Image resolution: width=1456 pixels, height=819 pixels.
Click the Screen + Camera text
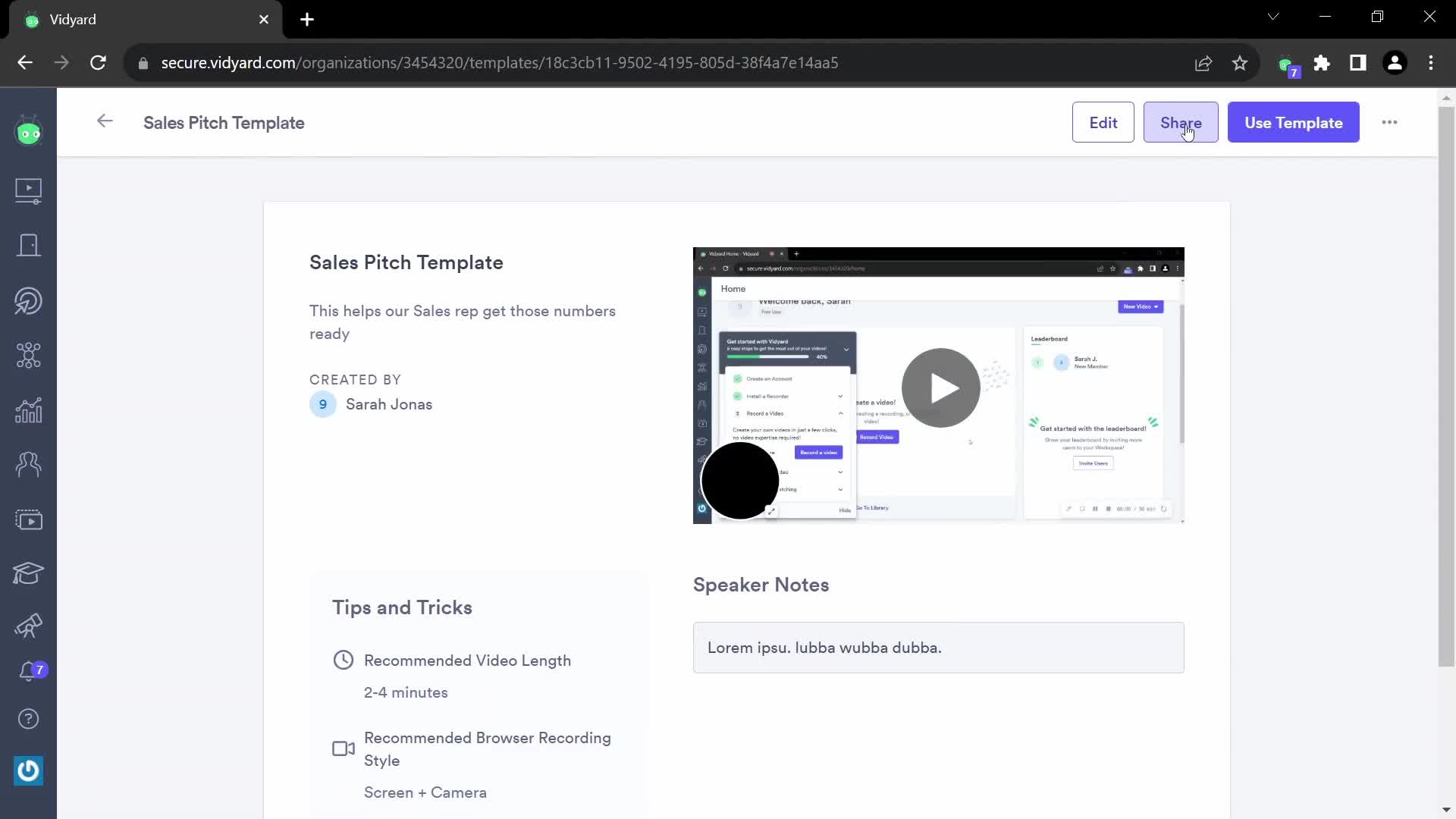point(425,792)
